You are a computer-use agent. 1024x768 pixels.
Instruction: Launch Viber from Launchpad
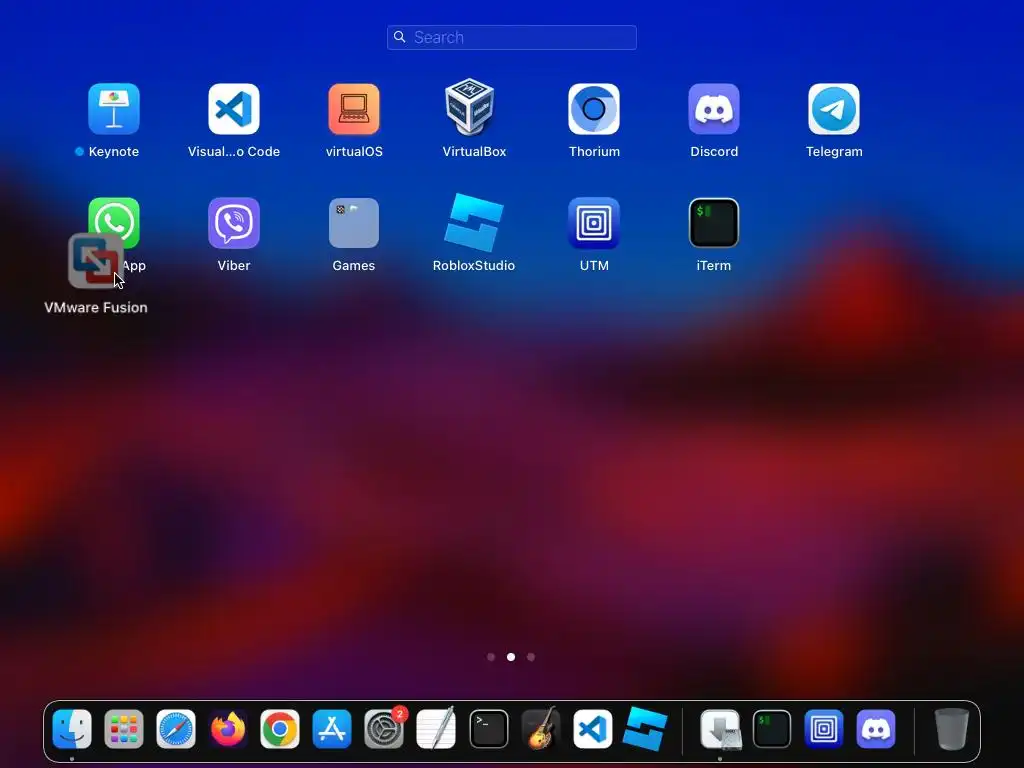(234, 223)
